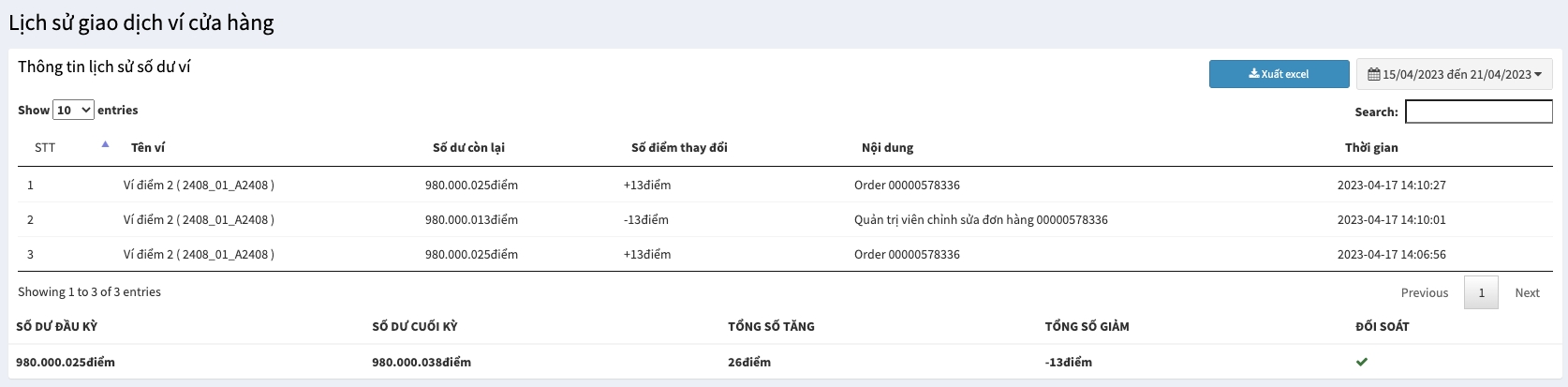
Task: Sort table by Thời gian column
Action: pos(1371,147)
